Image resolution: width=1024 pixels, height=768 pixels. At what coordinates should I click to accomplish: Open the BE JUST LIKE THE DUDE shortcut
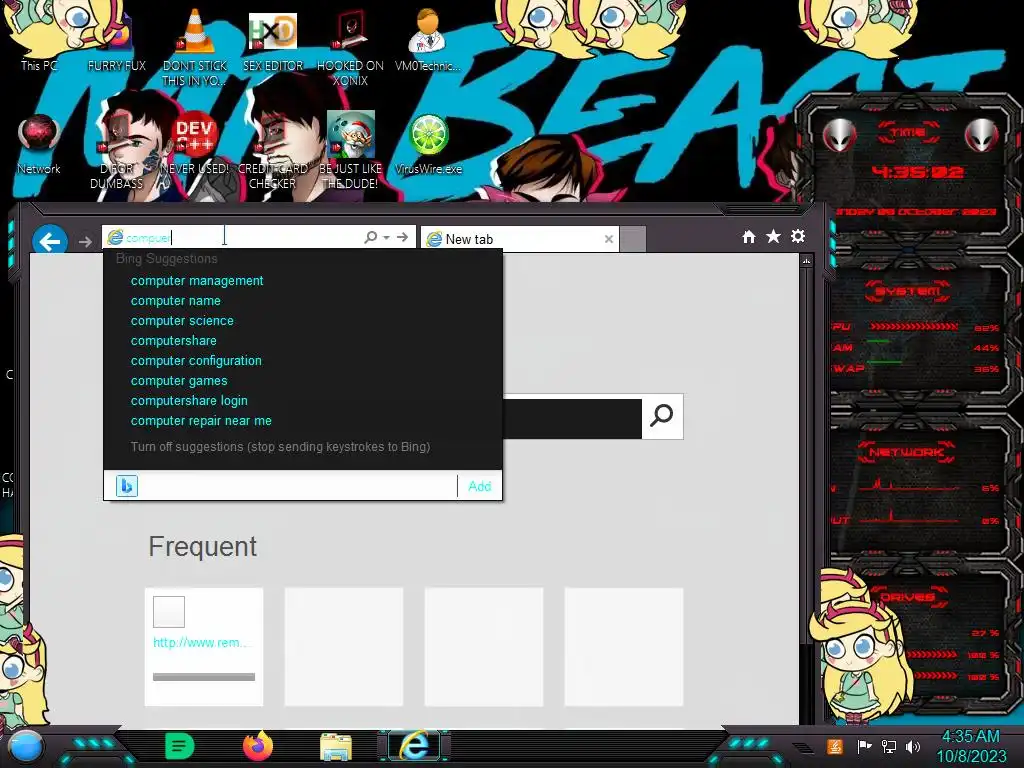click(351, 150)
